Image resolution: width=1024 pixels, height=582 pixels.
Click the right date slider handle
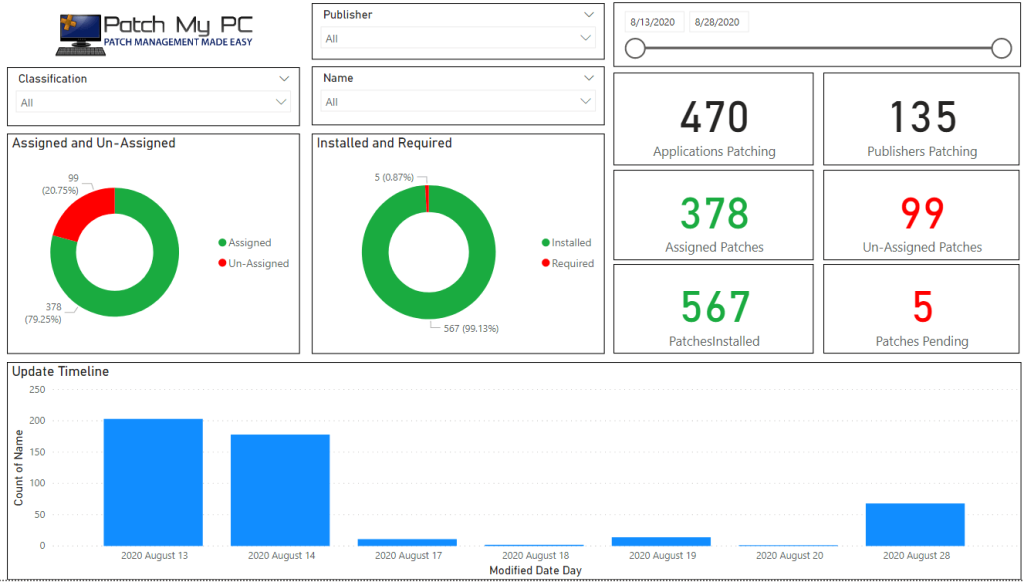[x=1001, y=48]
